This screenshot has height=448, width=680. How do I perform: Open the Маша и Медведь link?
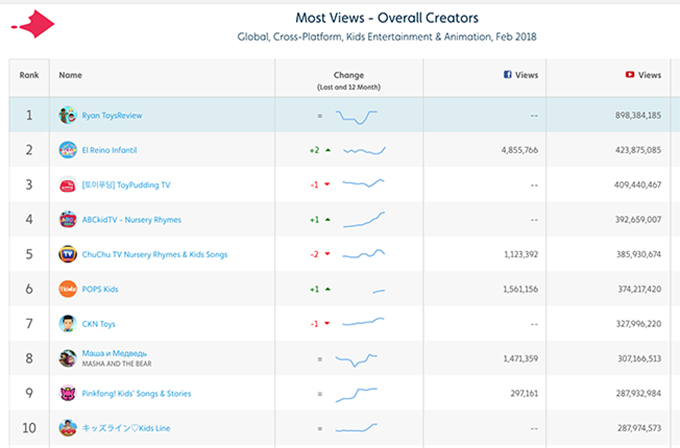pyautogui.click(x=114, y=353)
